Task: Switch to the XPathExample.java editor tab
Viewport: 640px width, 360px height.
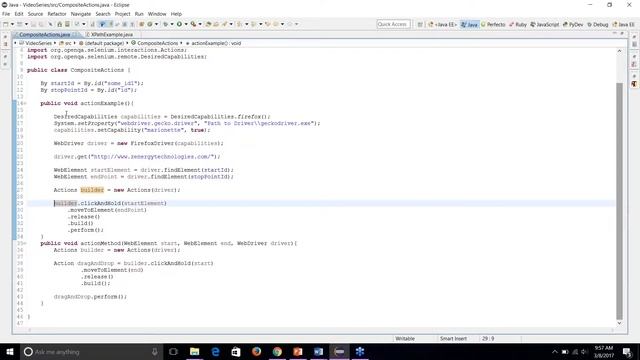Action: (112, 35)
